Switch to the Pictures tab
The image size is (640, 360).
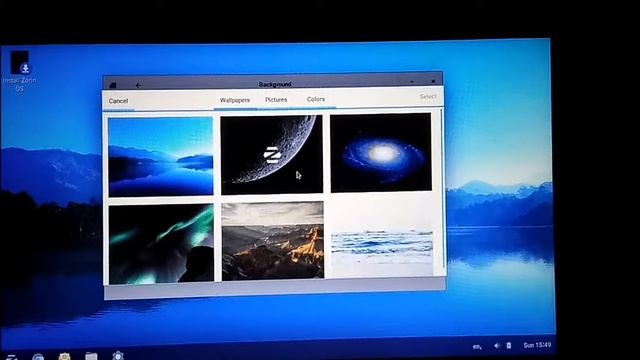tap(276, 100)
